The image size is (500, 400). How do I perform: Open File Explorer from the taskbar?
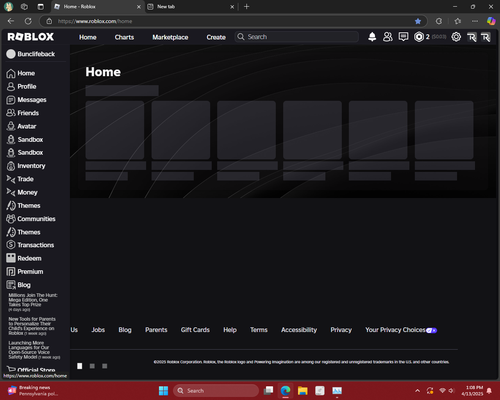302,390
